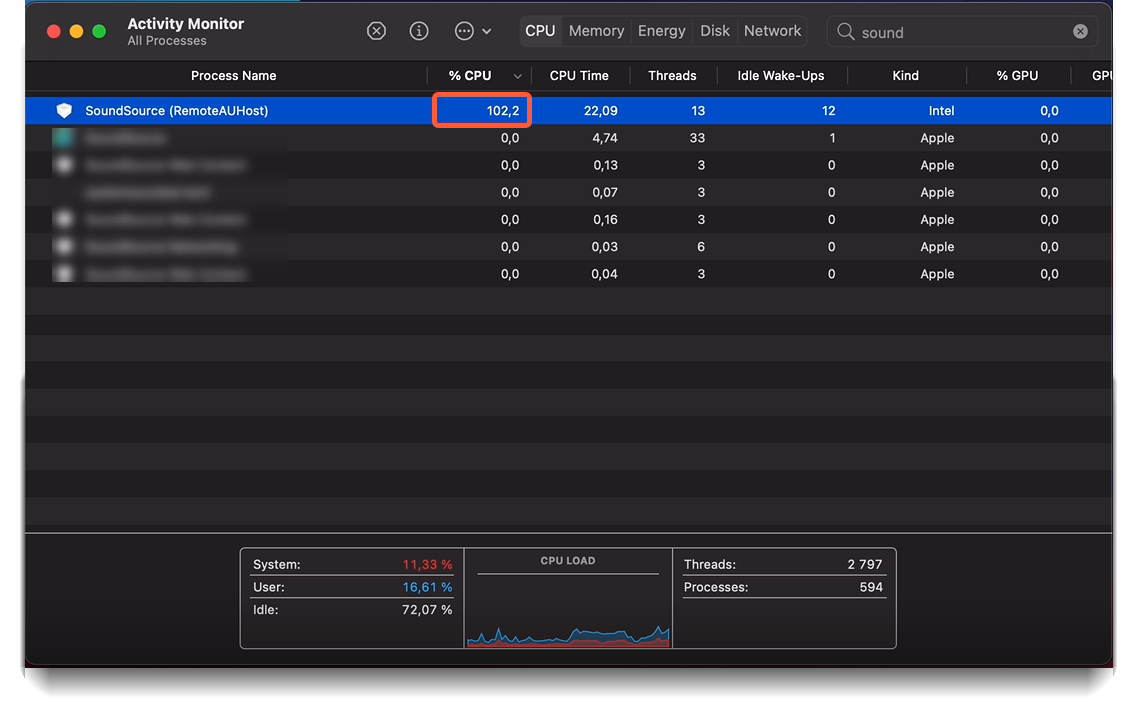
Task: Sort by Process Name column header
Action: click(x=233, y=76)
